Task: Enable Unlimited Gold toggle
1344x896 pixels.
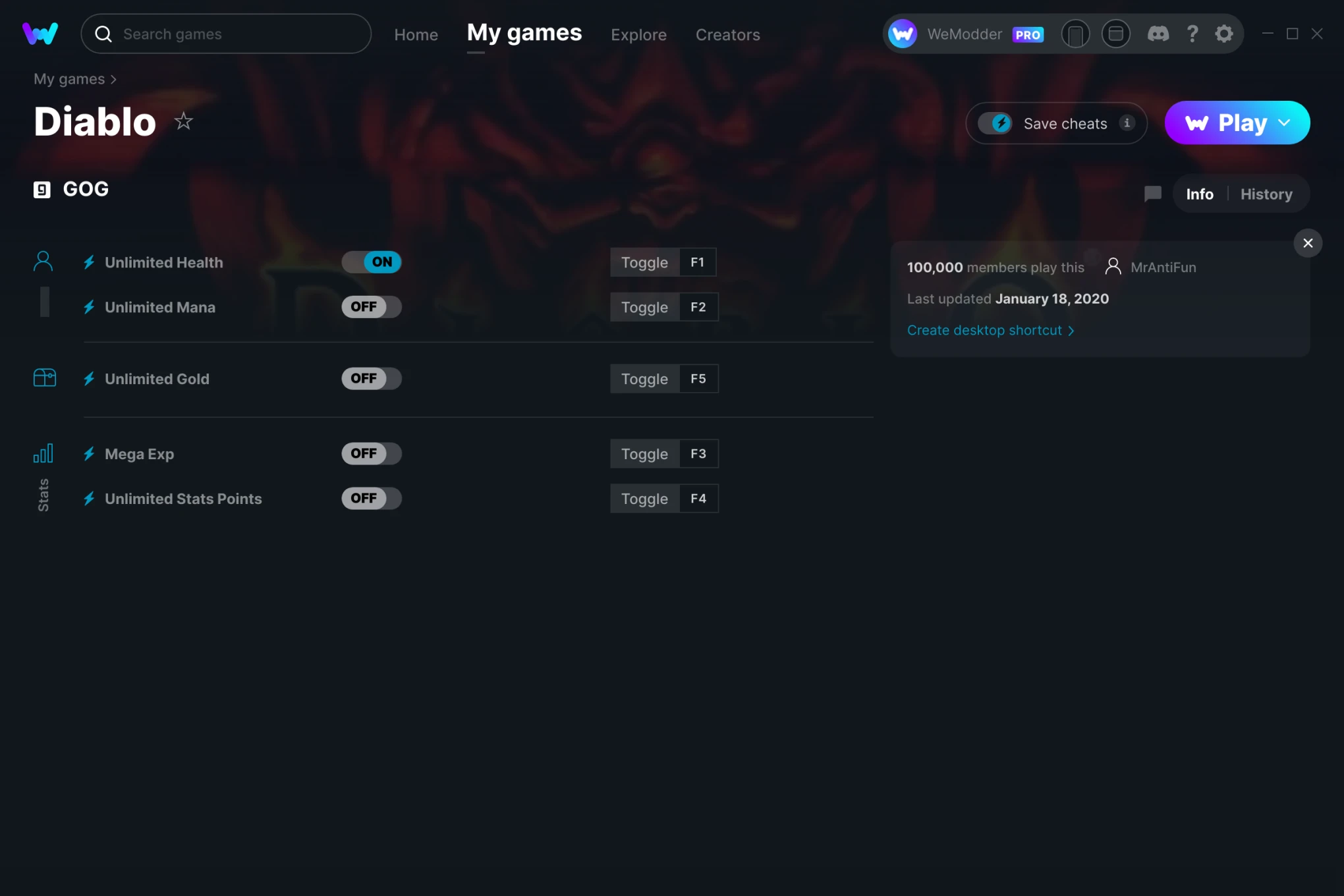Action: coord(371,378)
